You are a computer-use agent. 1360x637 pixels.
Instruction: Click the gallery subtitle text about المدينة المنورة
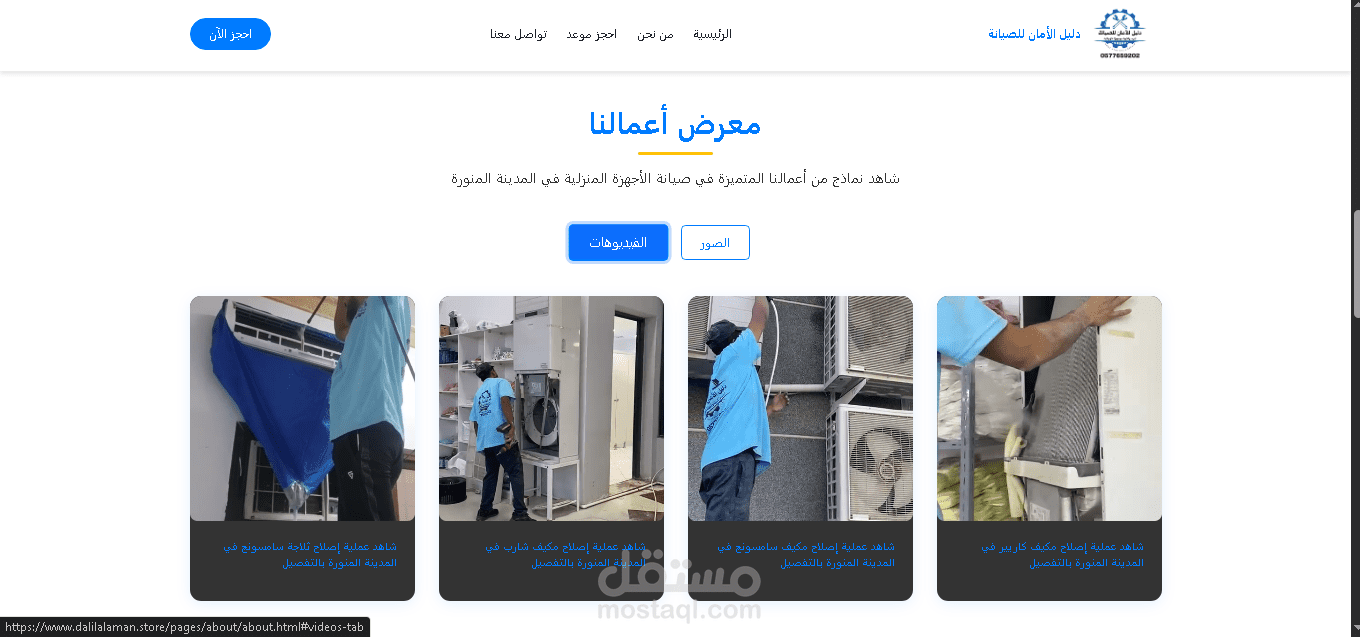tap(675, 179)
